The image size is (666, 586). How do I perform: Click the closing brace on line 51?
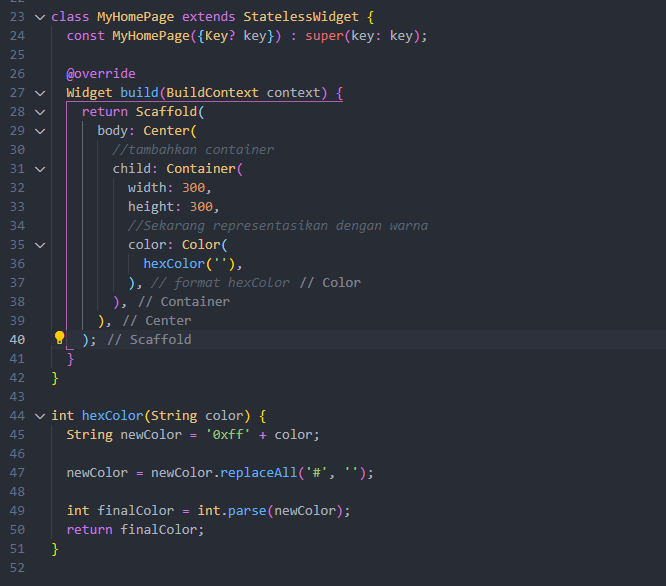point(55,549)
